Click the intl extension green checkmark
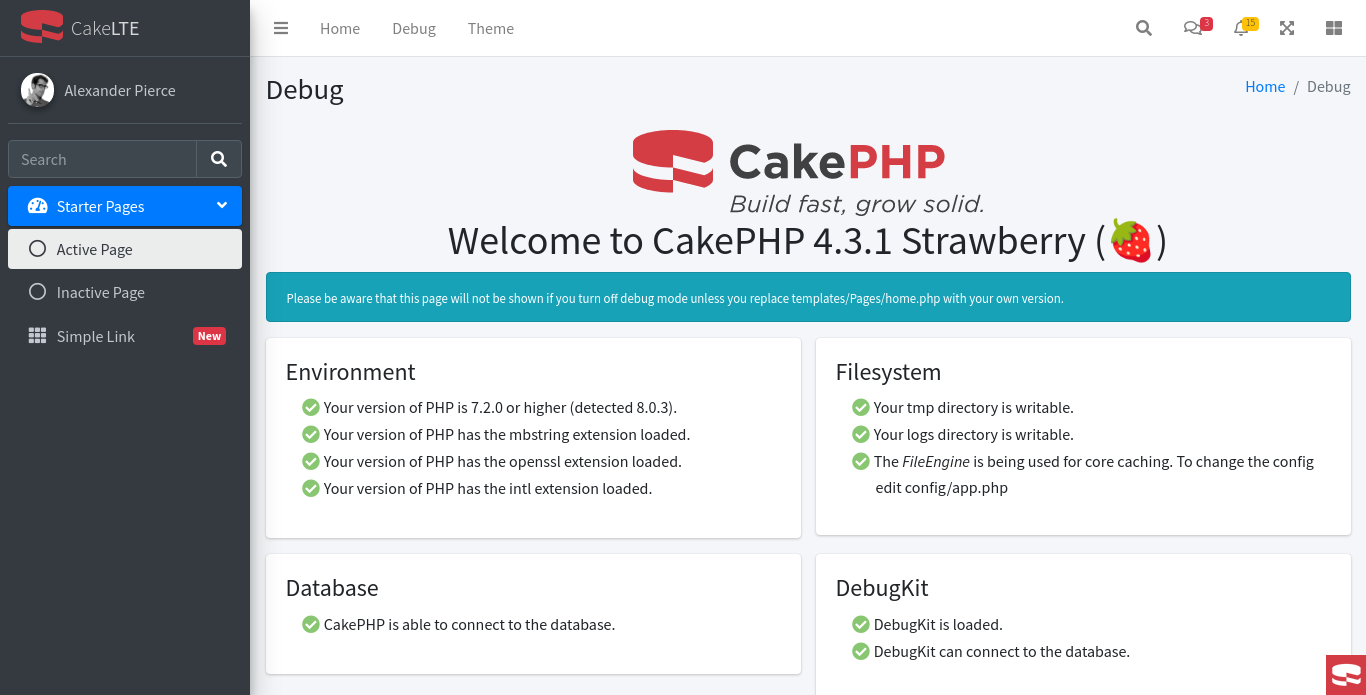The height and width of the screenshot is (695, 1366). click(310, 488)
